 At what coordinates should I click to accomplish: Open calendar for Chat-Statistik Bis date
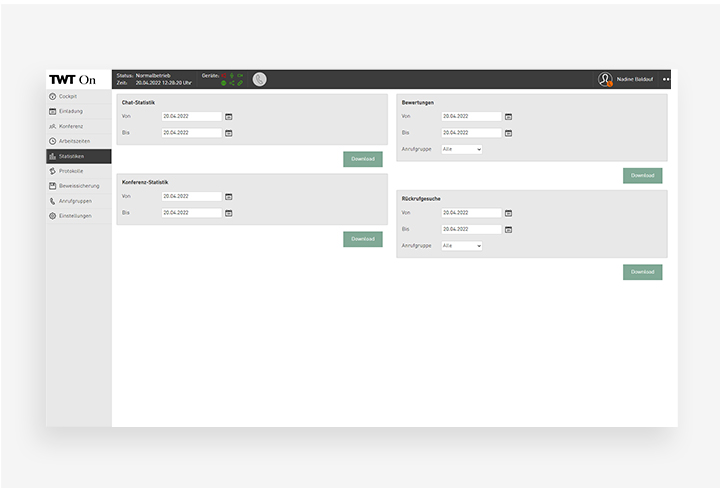tap(229, 133)
